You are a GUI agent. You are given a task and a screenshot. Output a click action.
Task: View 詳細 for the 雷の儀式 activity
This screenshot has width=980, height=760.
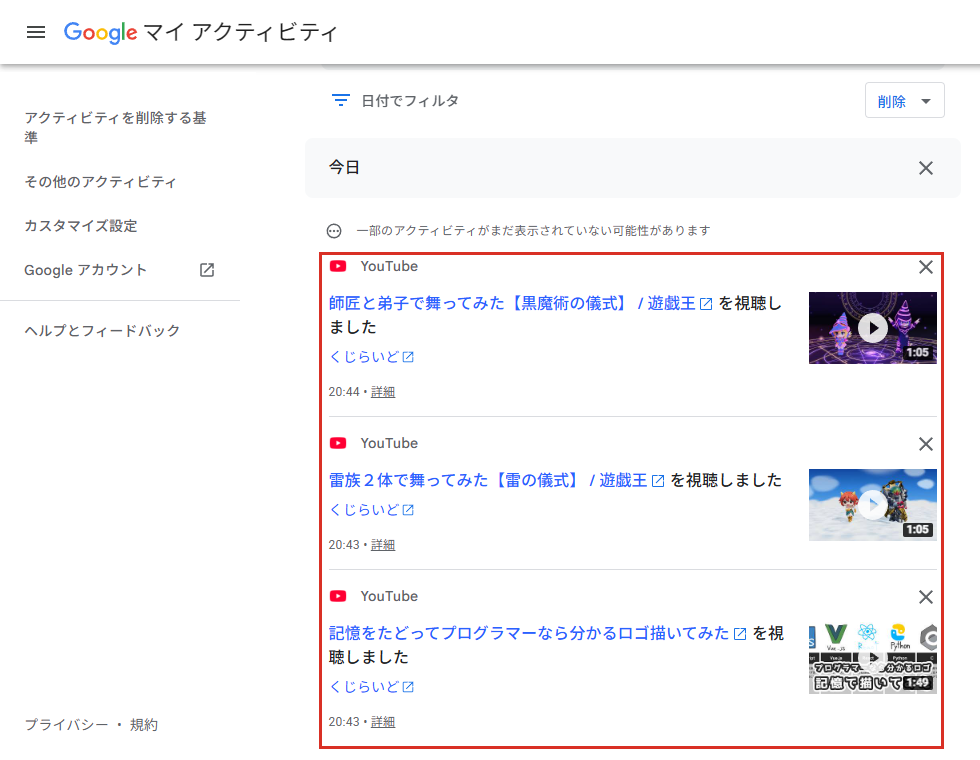click(382, 545)
